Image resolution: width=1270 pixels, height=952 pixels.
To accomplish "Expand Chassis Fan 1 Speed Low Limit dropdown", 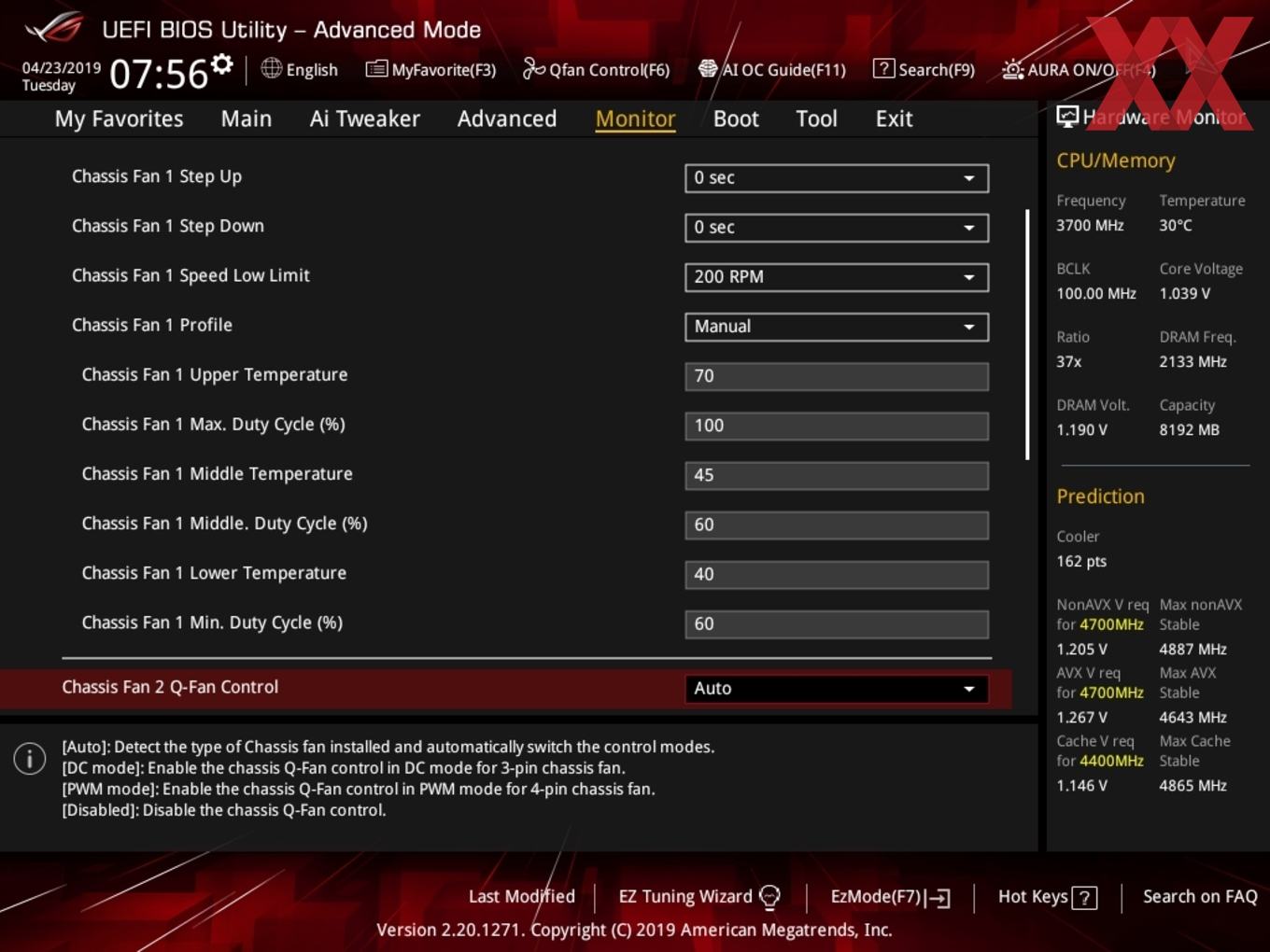I will (x=837, y=276).
